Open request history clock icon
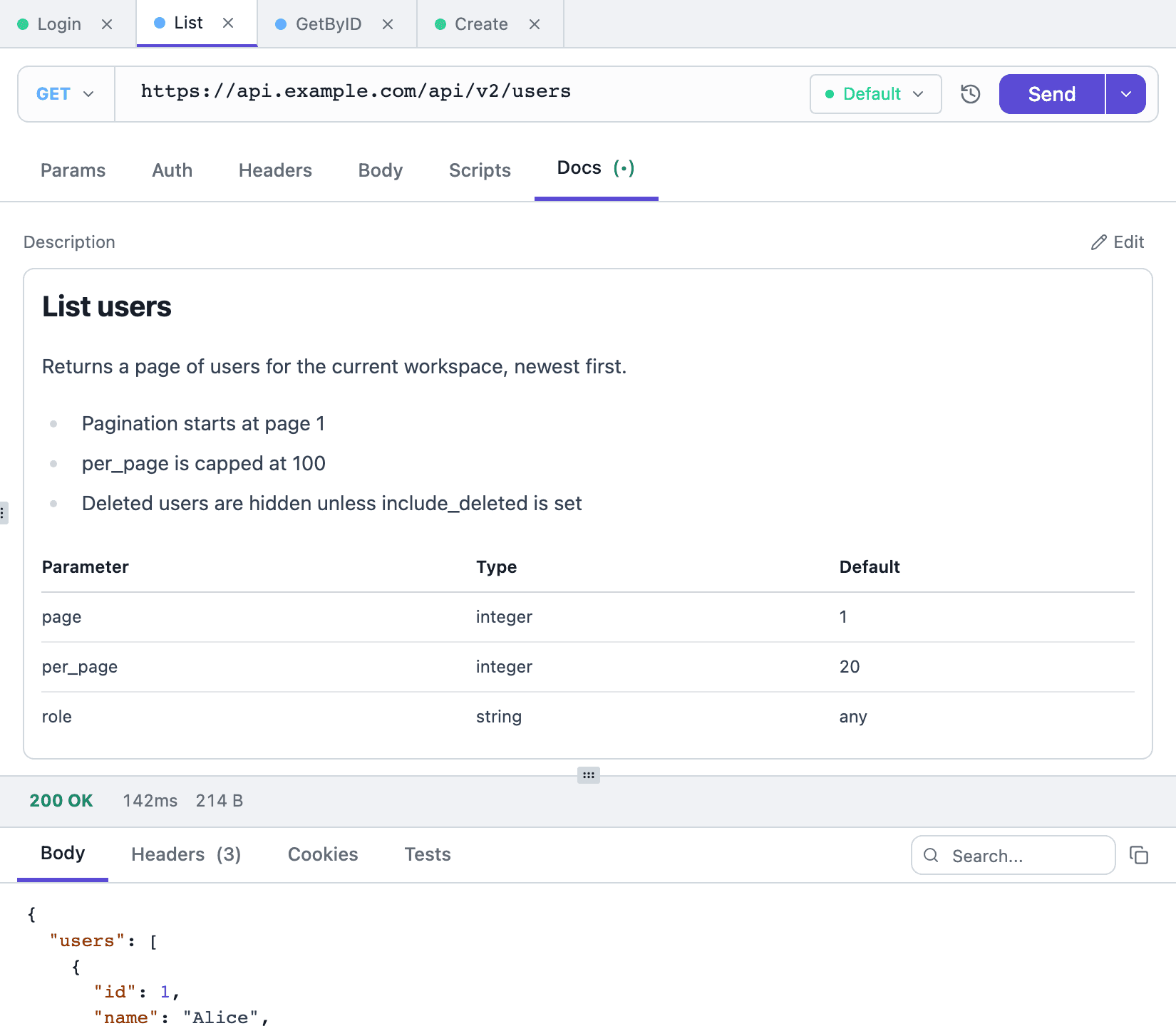 tap(970, 94)
